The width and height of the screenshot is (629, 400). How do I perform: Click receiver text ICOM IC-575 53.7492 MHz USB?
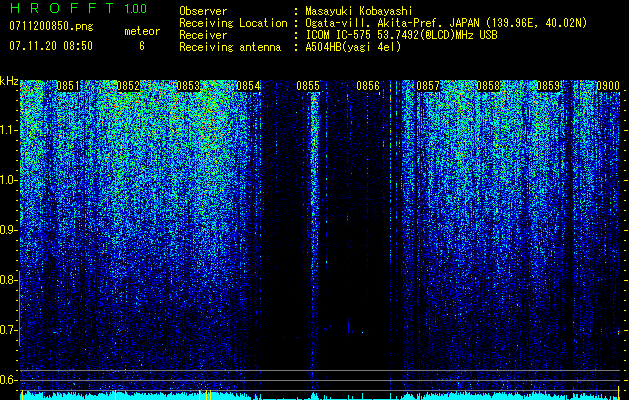pyautogui.click(x=401, y=35)
